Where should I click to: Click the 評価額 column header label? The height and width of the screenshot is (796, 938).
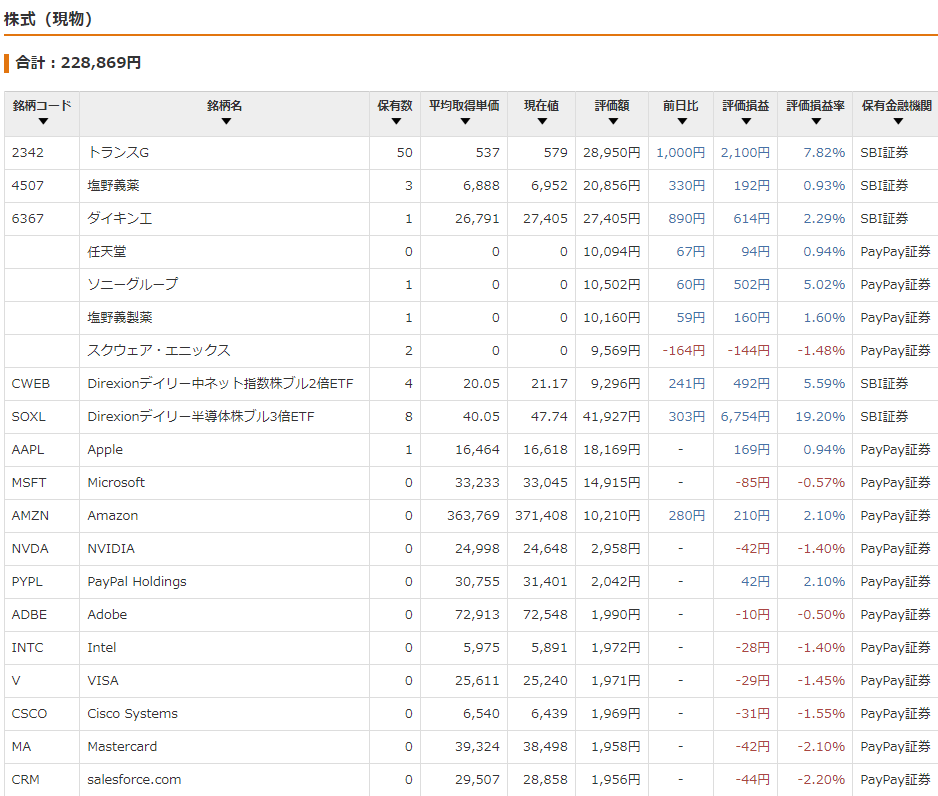612,106
